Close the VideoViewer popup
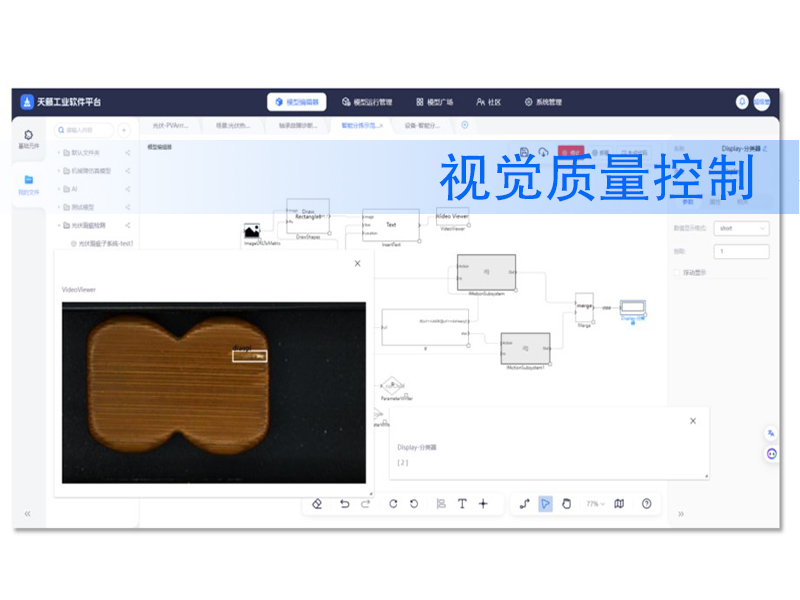The width and height of the screenshot is (800, 600). coord(358,263)
